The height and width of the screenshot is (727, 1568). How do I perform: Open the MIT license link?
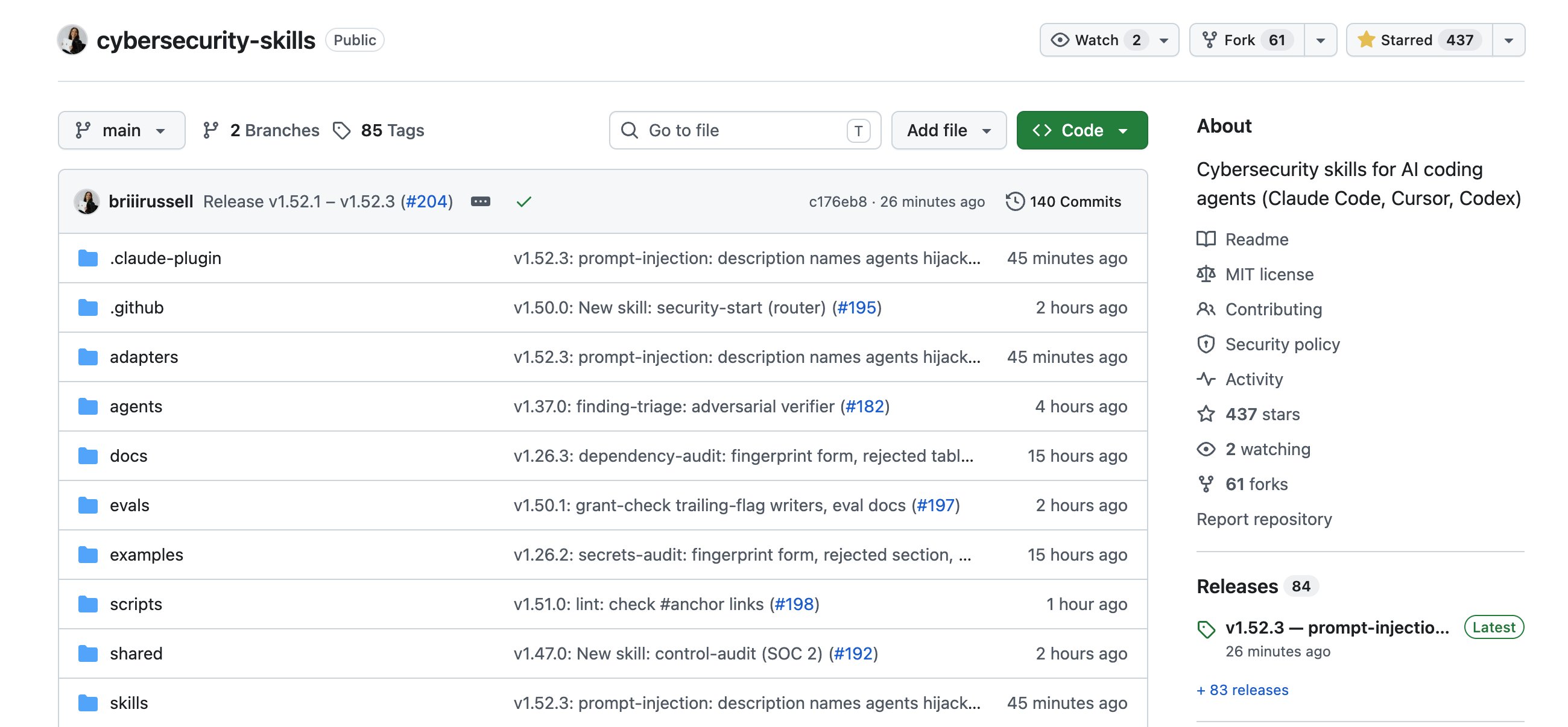[x=1269, y=274]
